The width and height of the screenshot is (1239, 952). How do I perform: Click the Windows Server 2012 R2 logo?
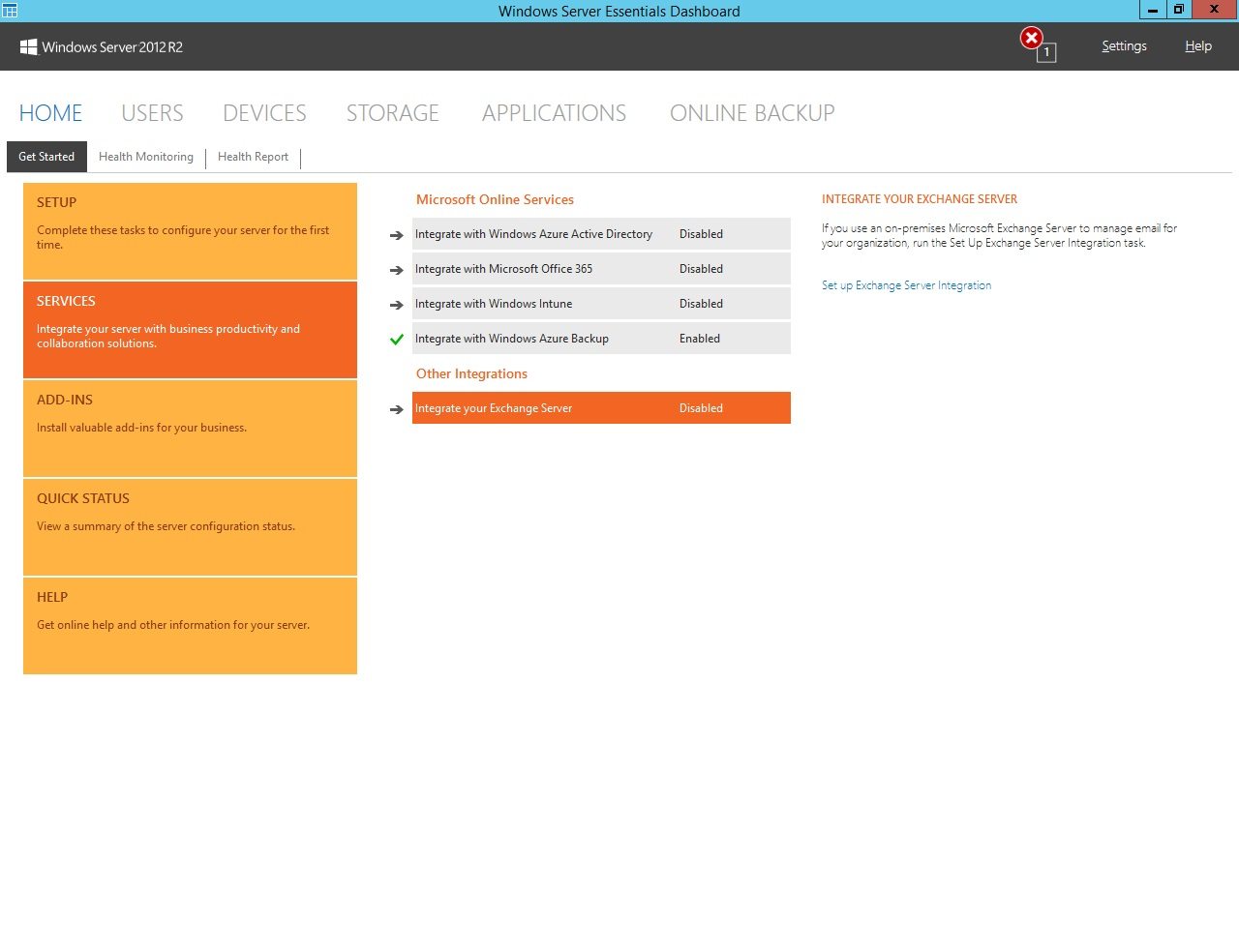pyautogui.click(x=101, y=46)
